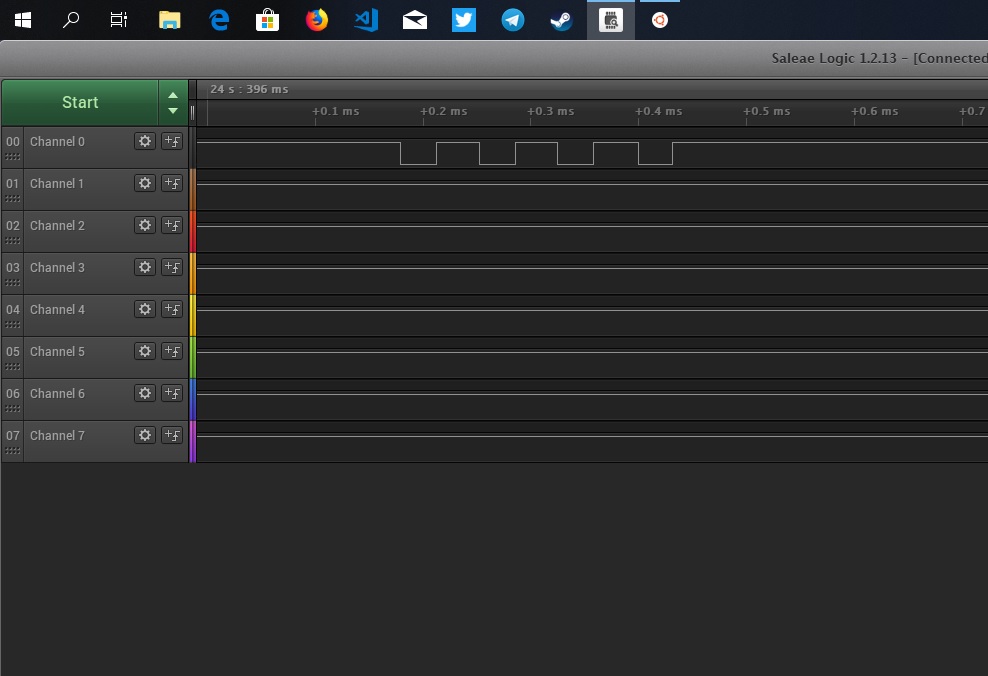Set trigger on Channel 1
The image size is (988, 676).
point(172,183)
